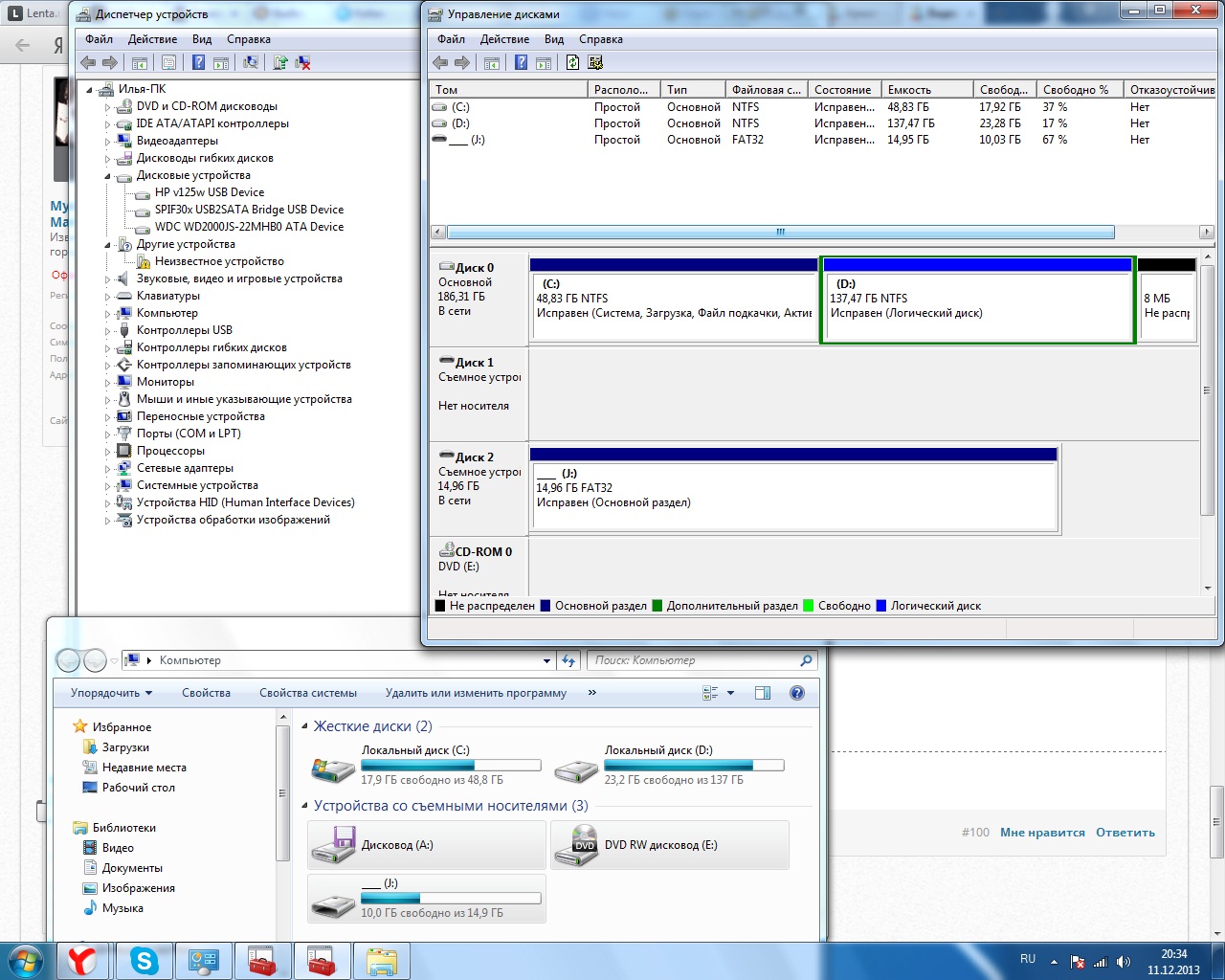Click scan for hardware changes icon in Device Manager
This screenshot has height=980, width=1225.
251,63
